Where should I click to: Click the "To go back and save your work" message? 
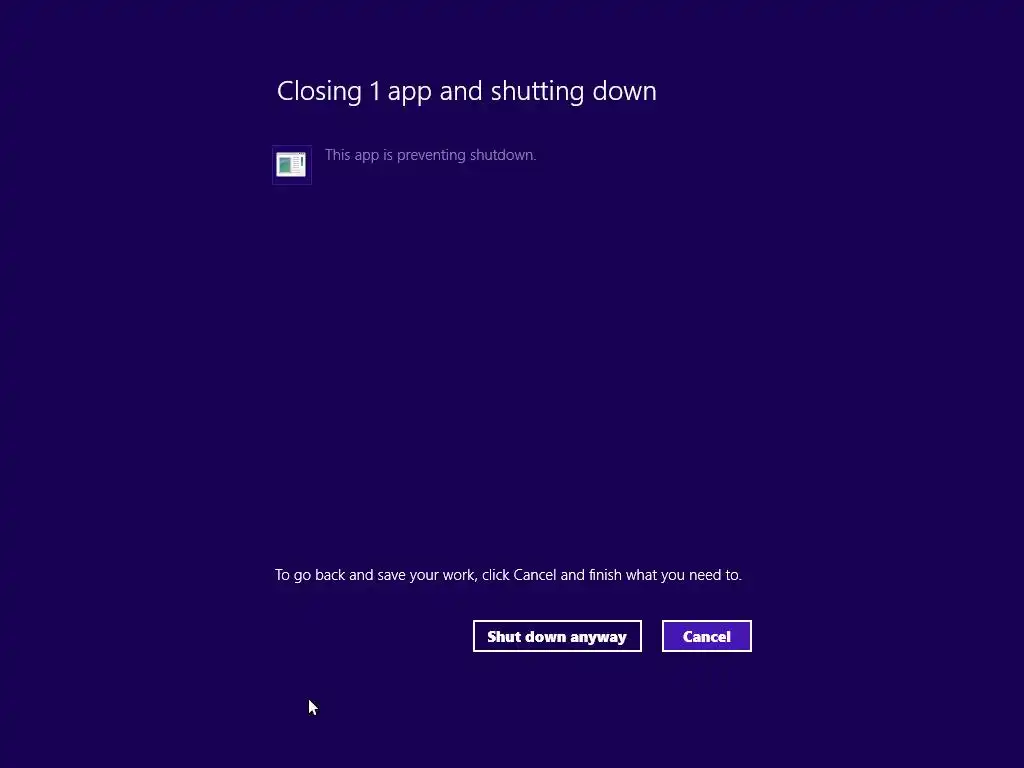coord(508,575)
